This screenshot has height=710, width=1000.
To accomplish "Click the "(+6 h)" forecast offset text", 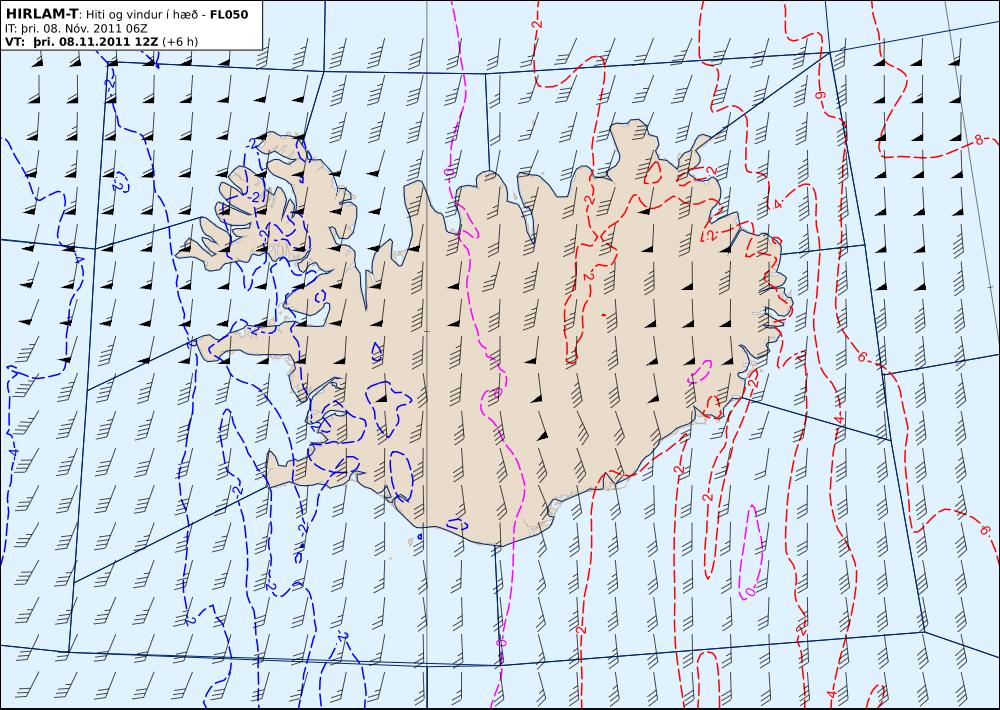I will pos(180,42).
